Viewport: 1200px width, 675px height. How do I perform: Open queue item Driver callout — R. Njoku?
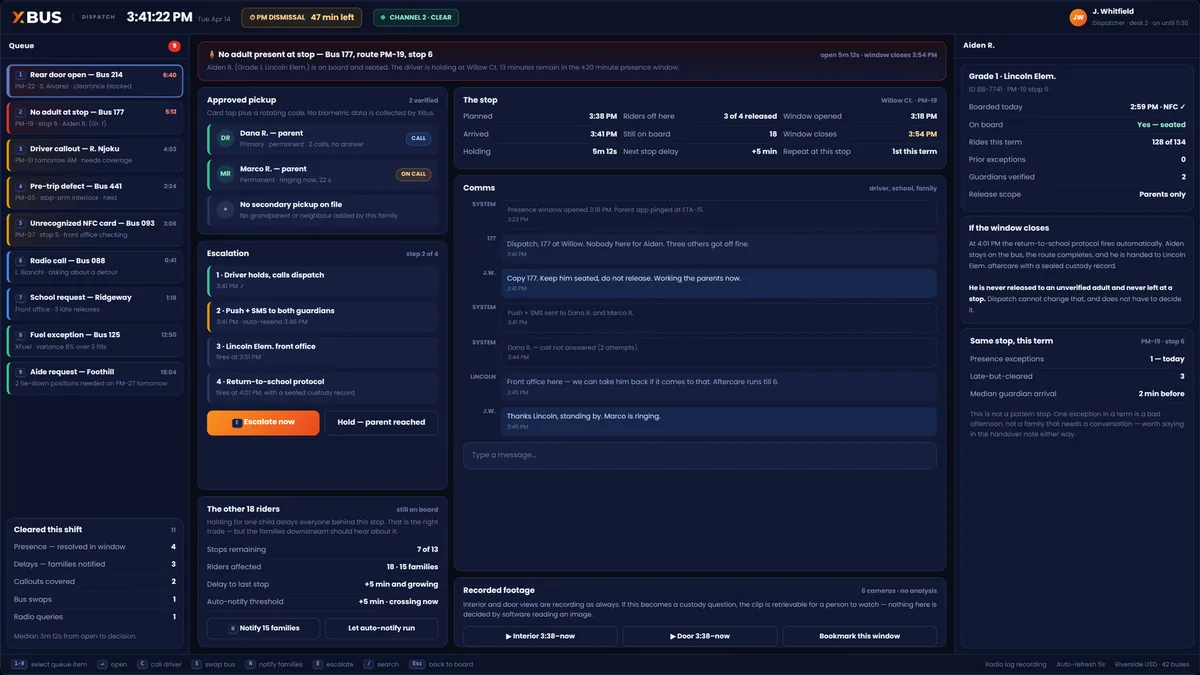coord(95,155)
